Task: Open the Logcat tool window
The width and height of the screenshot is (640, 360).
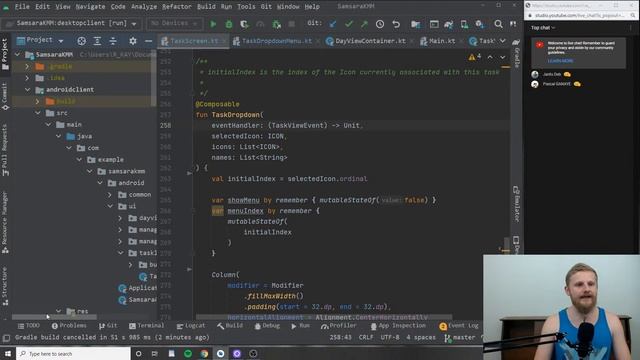Action: pos(191,326)
